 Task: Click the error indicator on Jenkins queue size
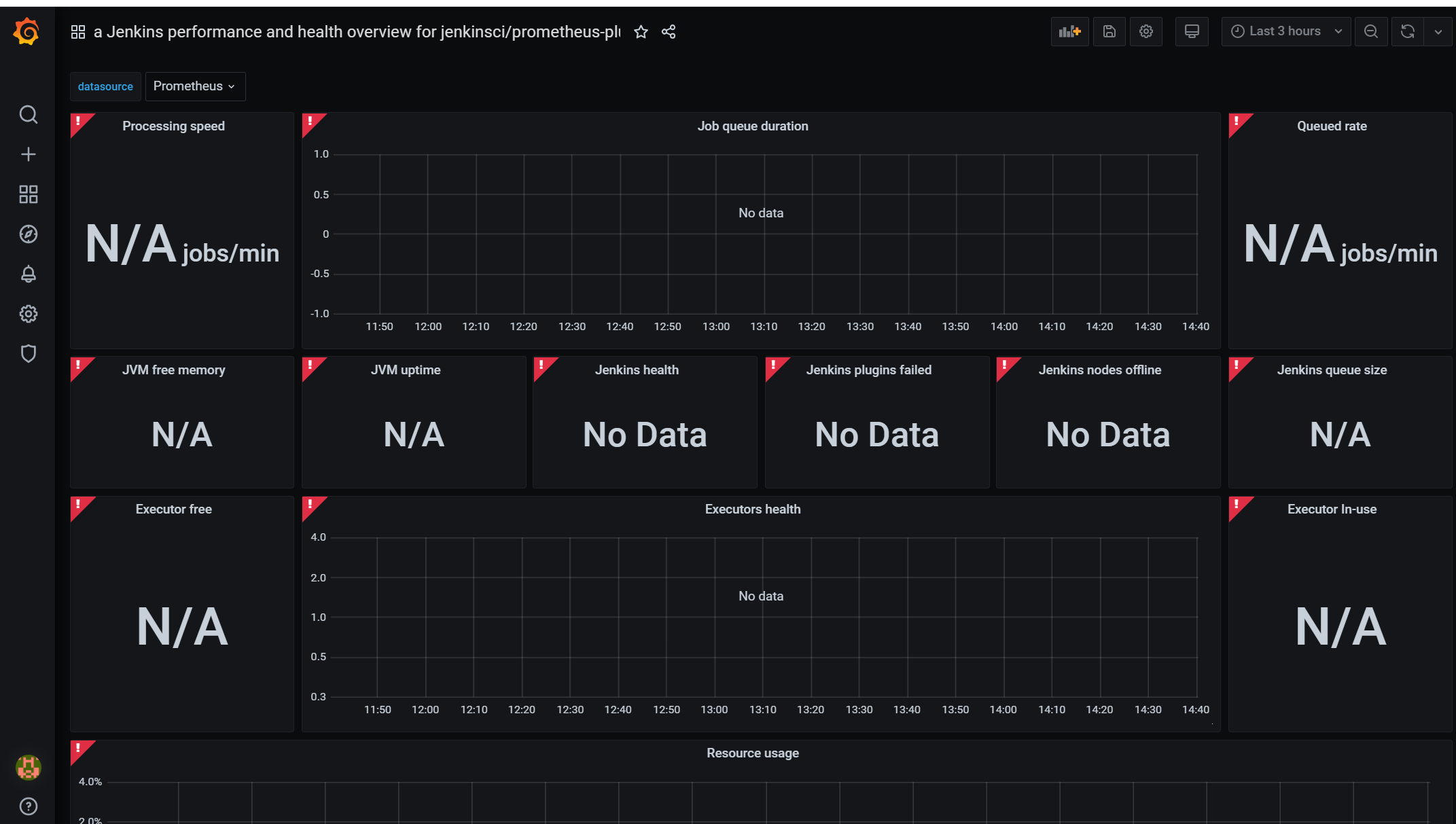pos(1237,365)
